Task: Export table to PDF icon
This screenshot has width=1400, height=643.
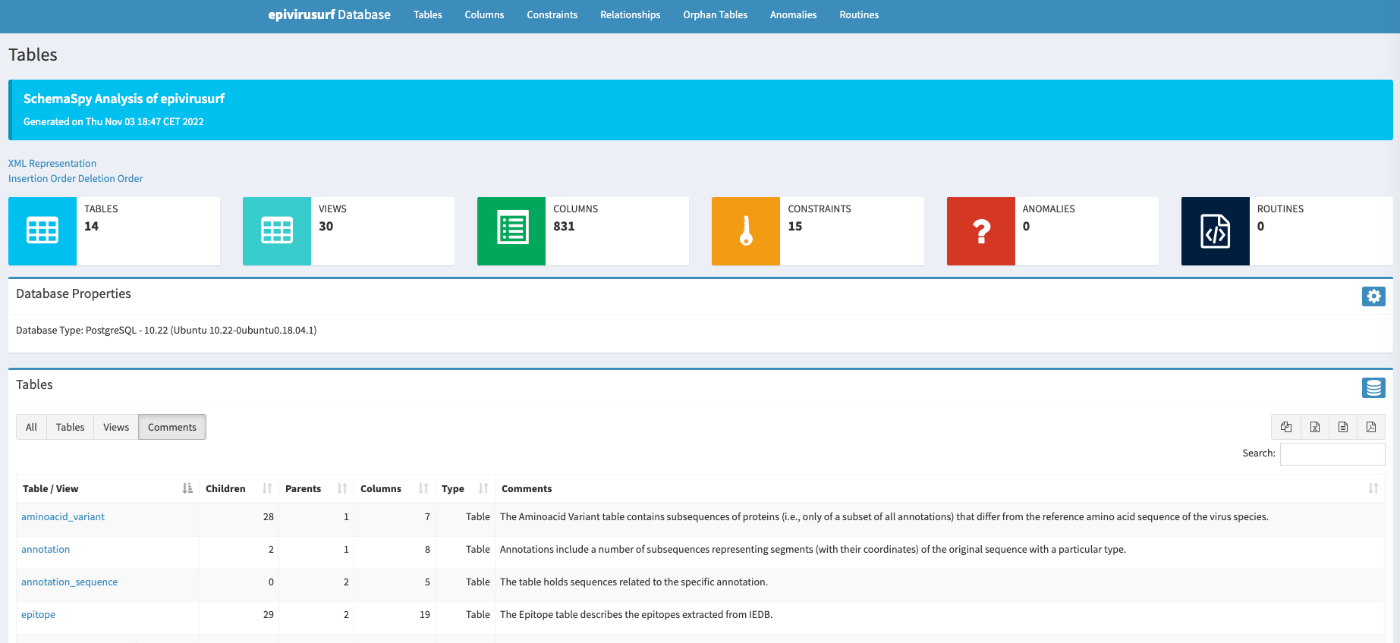Action: [1371, 427]
